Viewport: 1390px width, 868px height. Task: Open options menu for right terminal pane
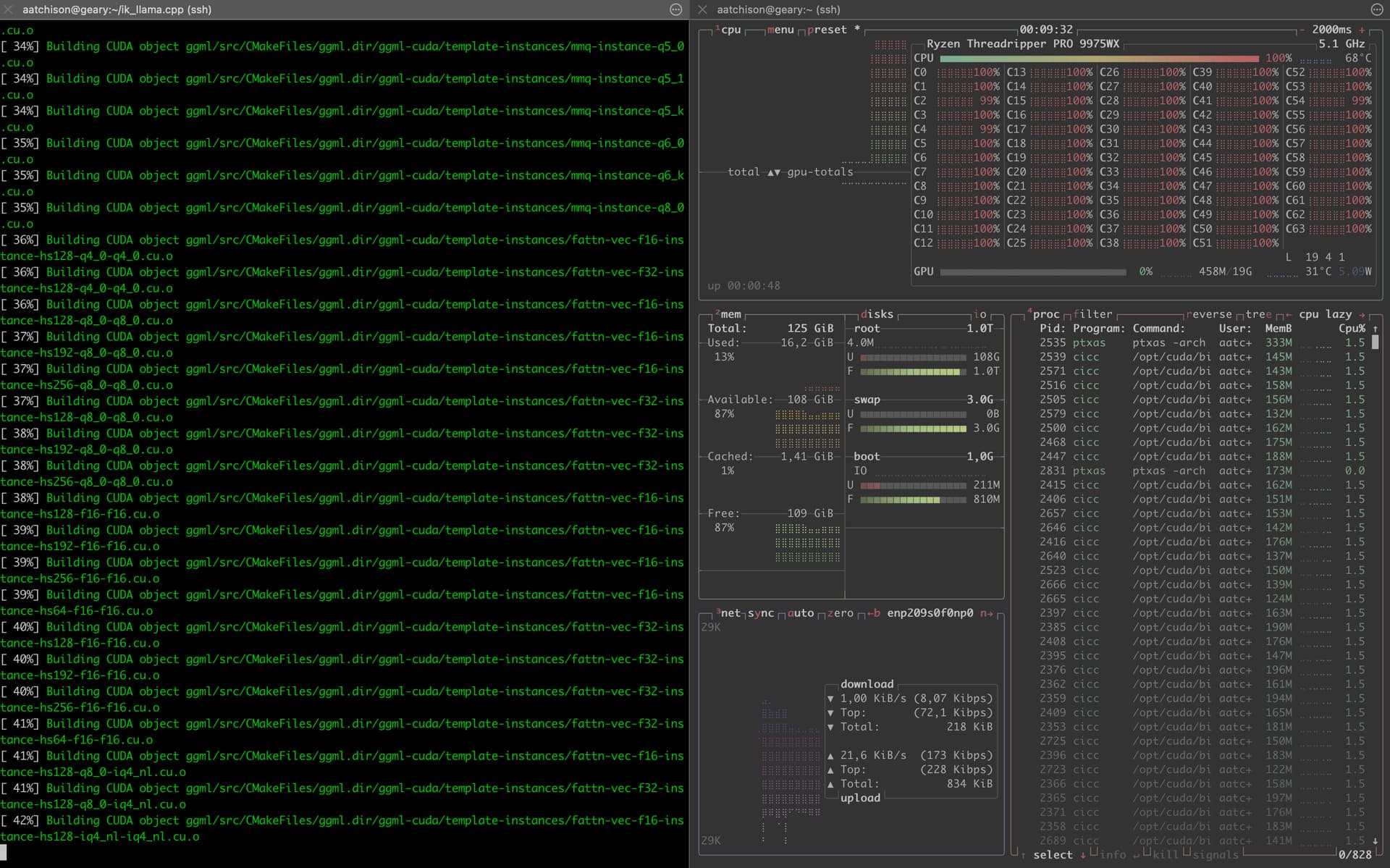tap(1377, 9)
